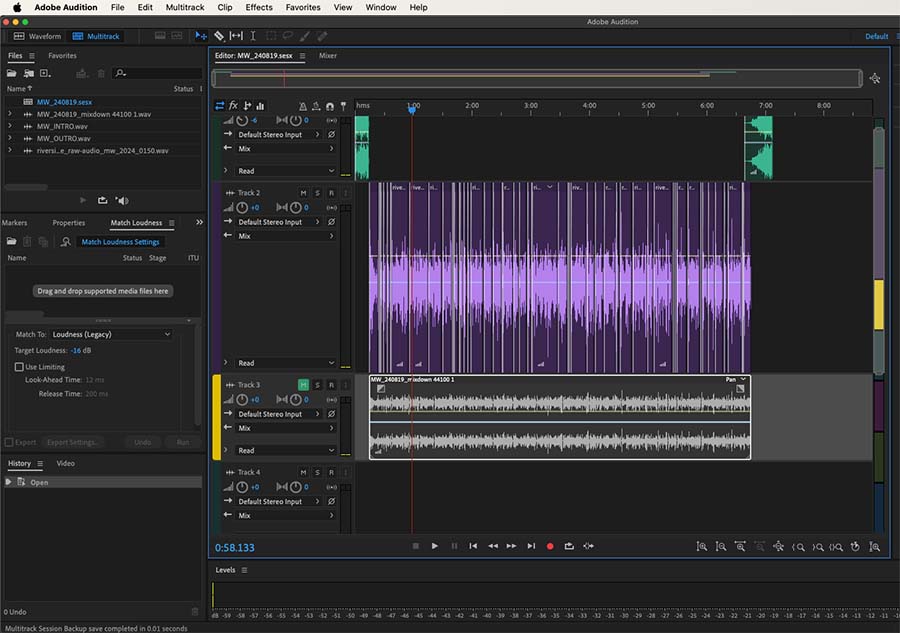The image size is (900, 633).
Task: Enable the Use Limiting checkbox
Action: 19,367
